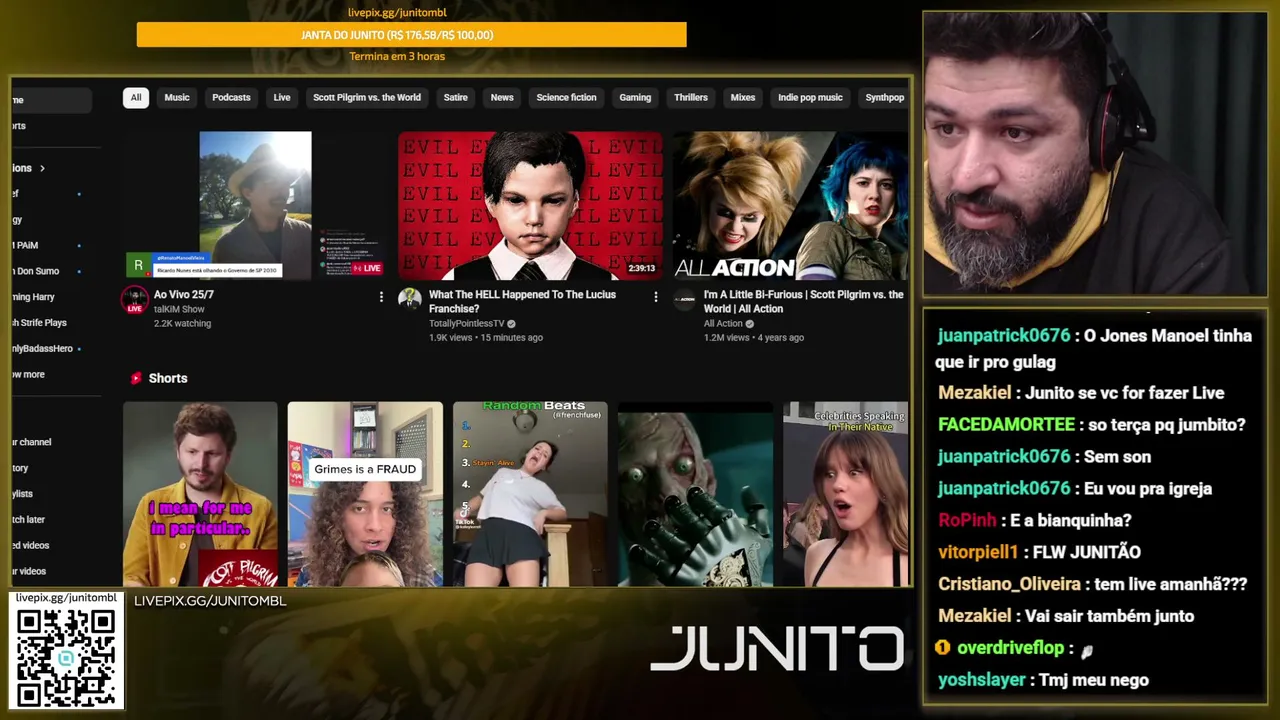
Task: Open the 'i mean for me in particular' short
Action: pyautogui.click(x=200, y=494)
